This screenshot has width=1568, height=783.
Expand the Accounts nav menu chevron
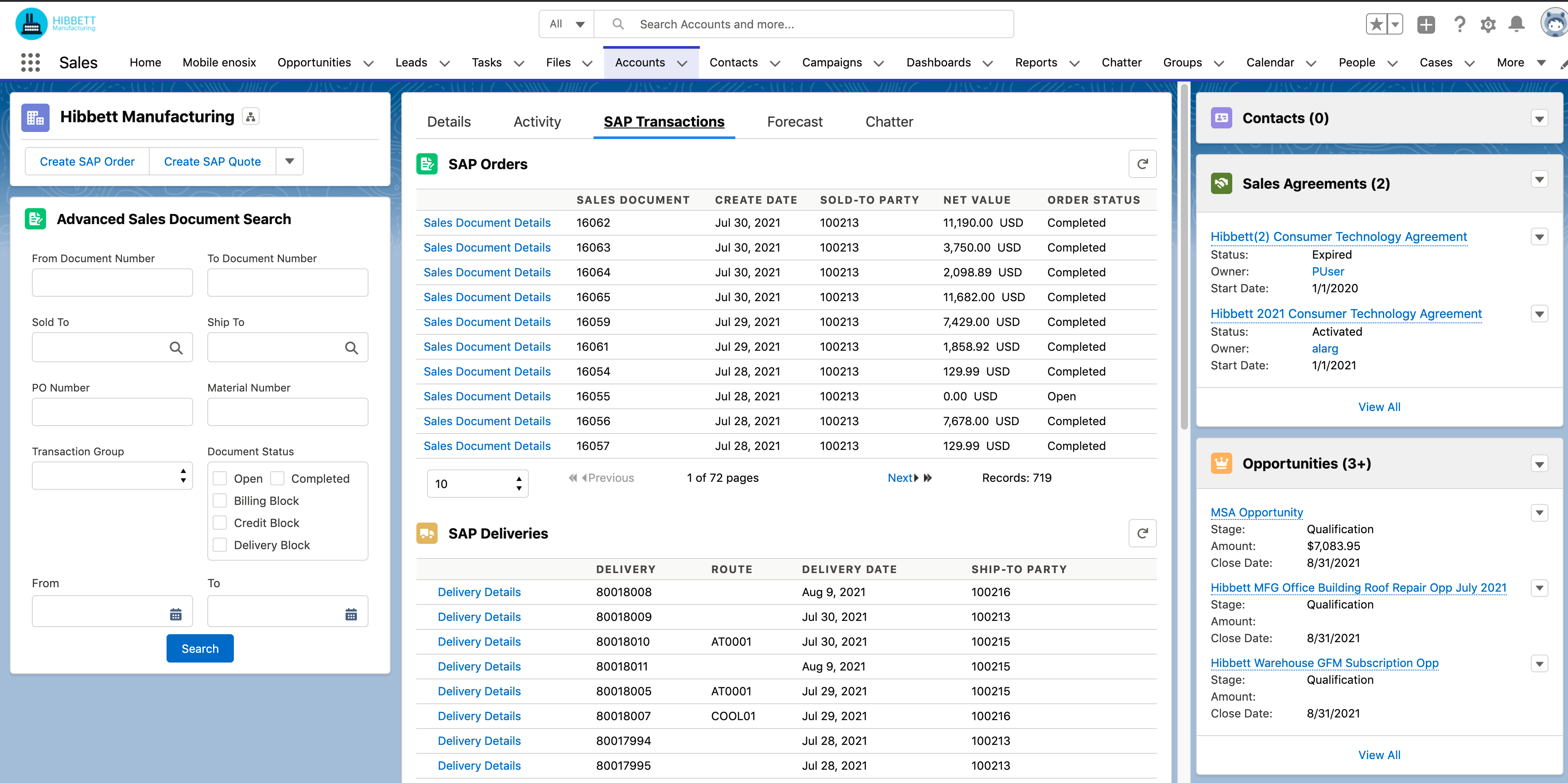[683, 63]
